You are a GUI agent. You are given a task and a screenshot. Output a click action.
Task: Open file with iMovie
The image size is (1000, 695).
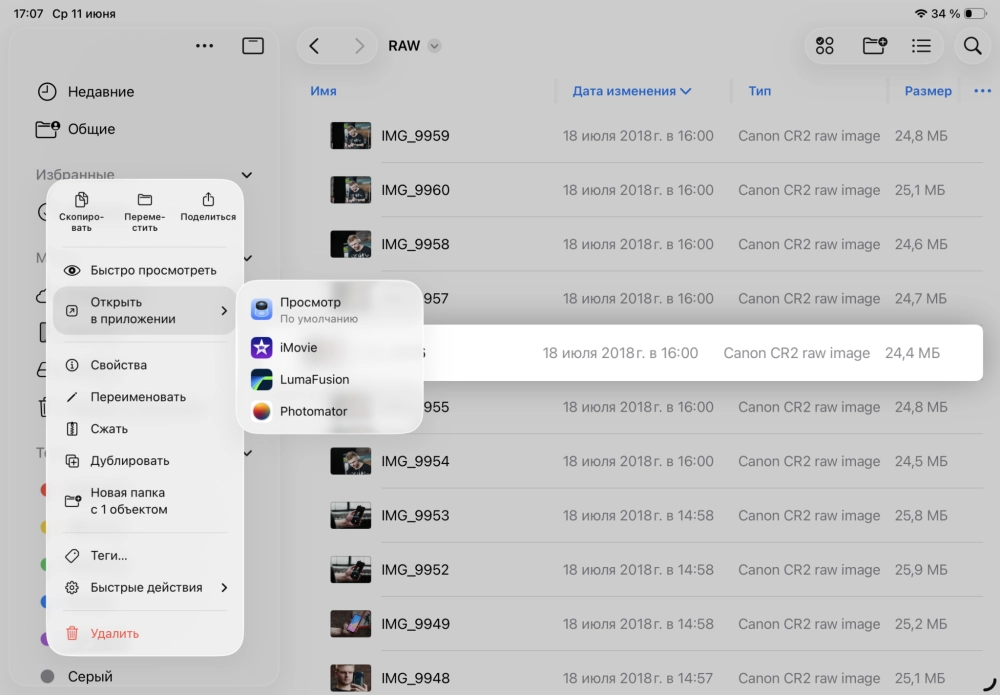coord(298,347)
